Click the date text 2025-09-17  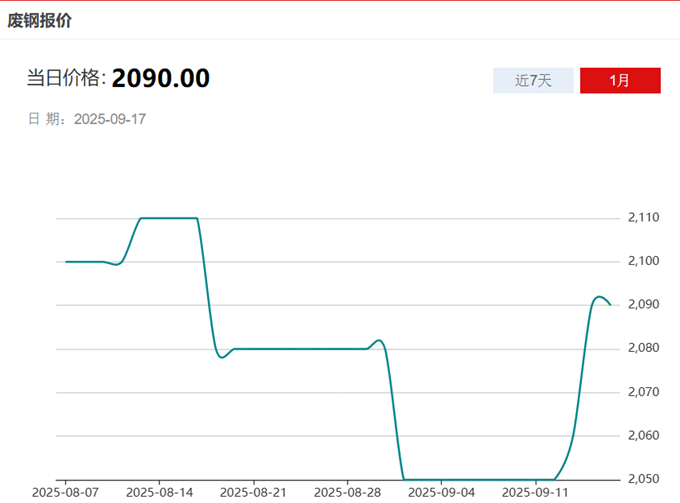coord(110,119)
